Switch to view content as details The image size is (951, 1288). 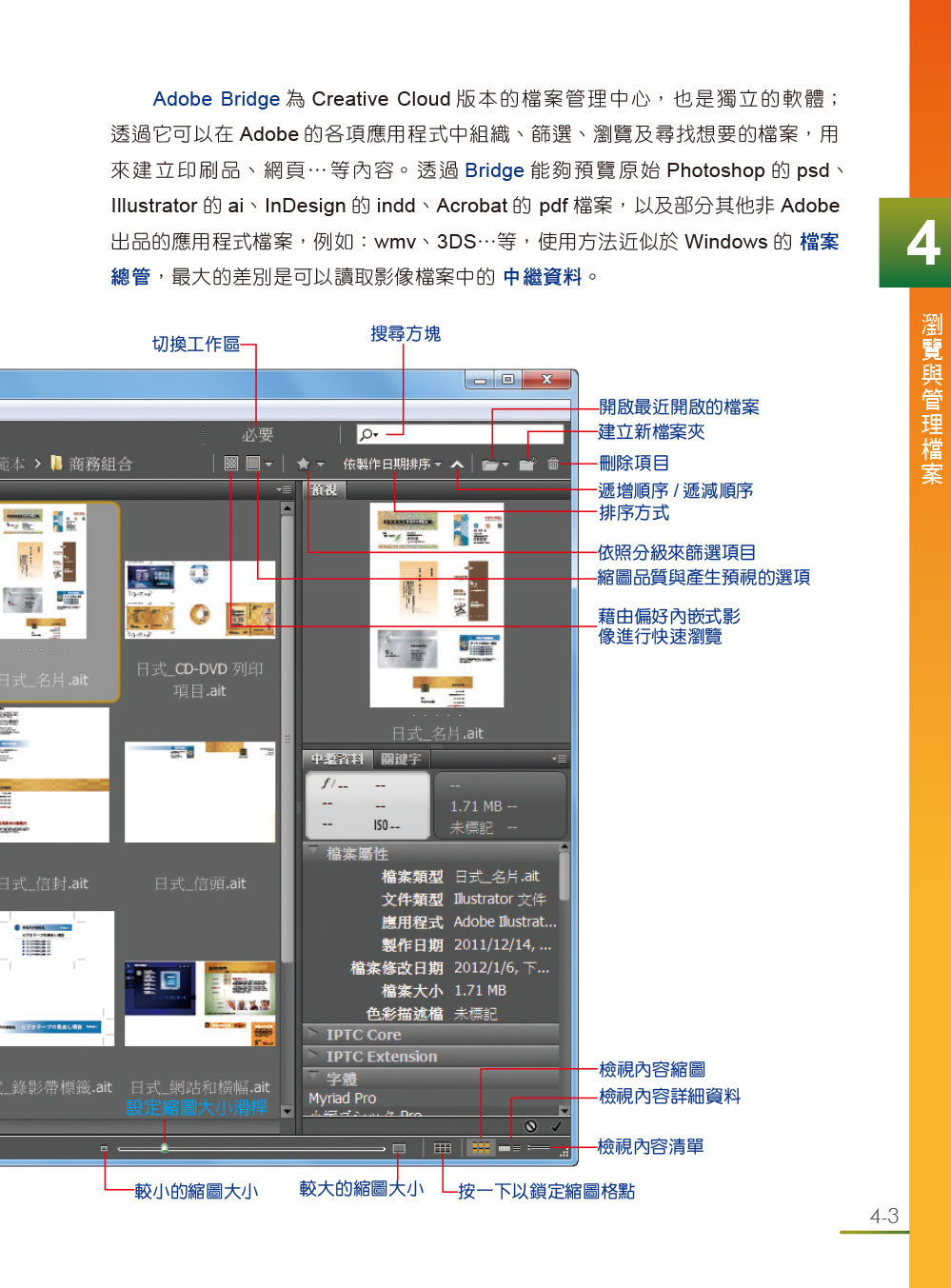pos(509,1148)
